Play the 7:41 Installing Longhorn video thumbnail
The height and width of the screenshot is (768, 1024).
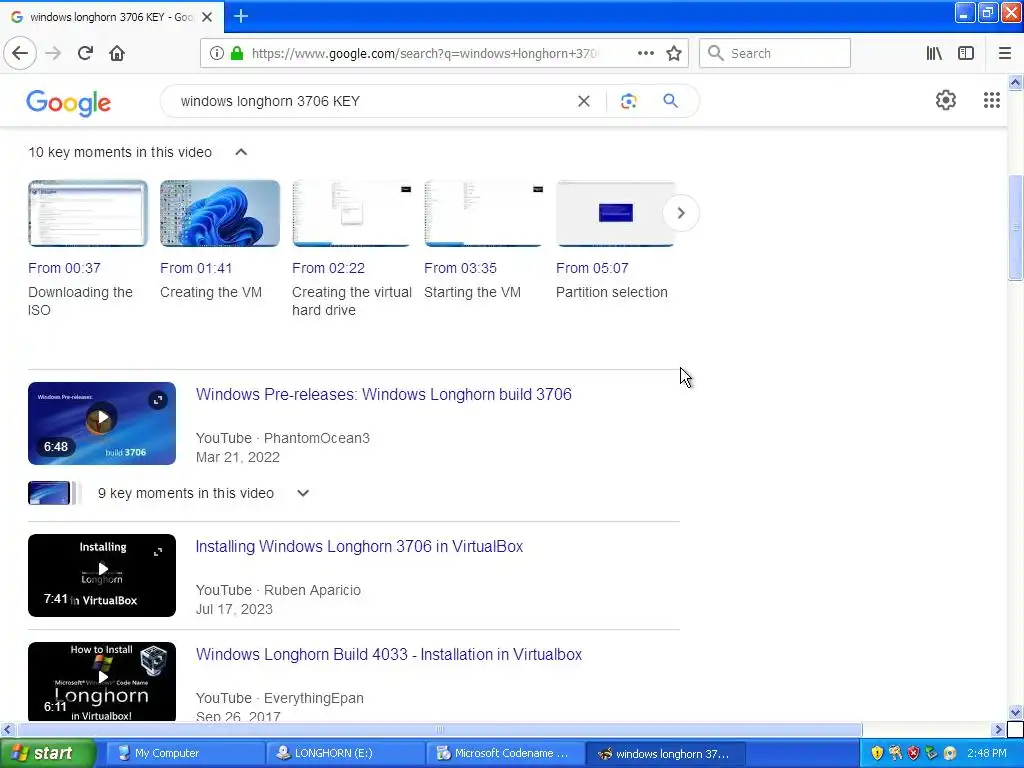coord(102,575)
